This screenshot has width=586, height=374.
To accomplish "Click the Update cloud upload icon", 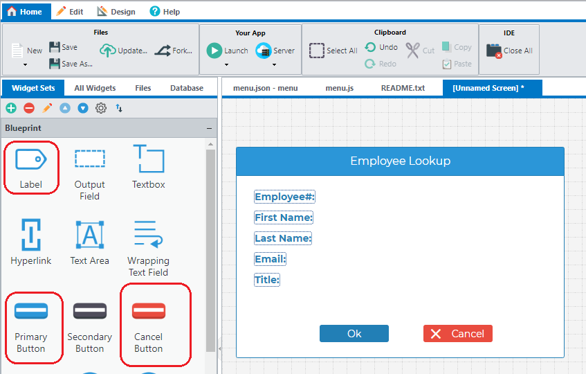I will click(108, 50).
